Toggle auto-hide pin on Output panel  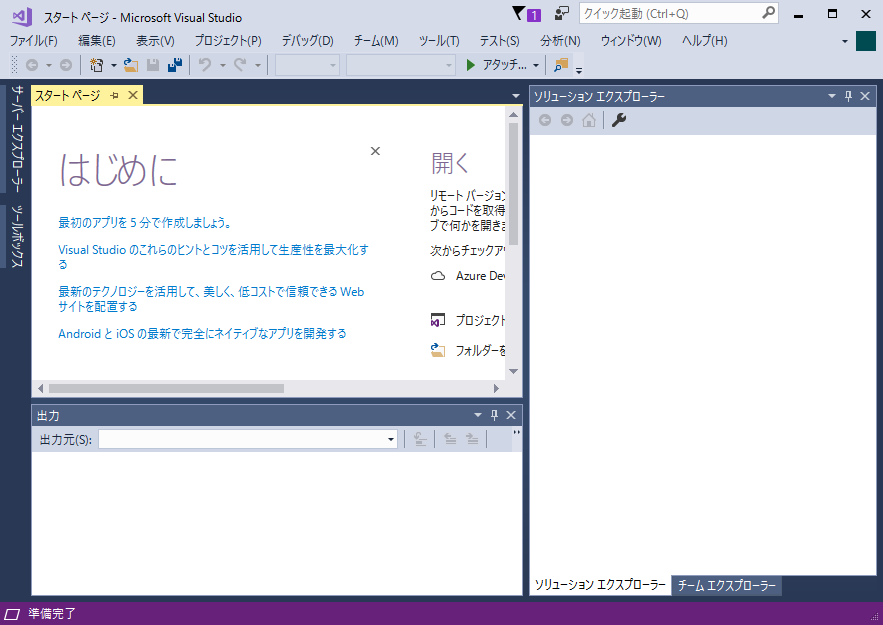[494, 415]
